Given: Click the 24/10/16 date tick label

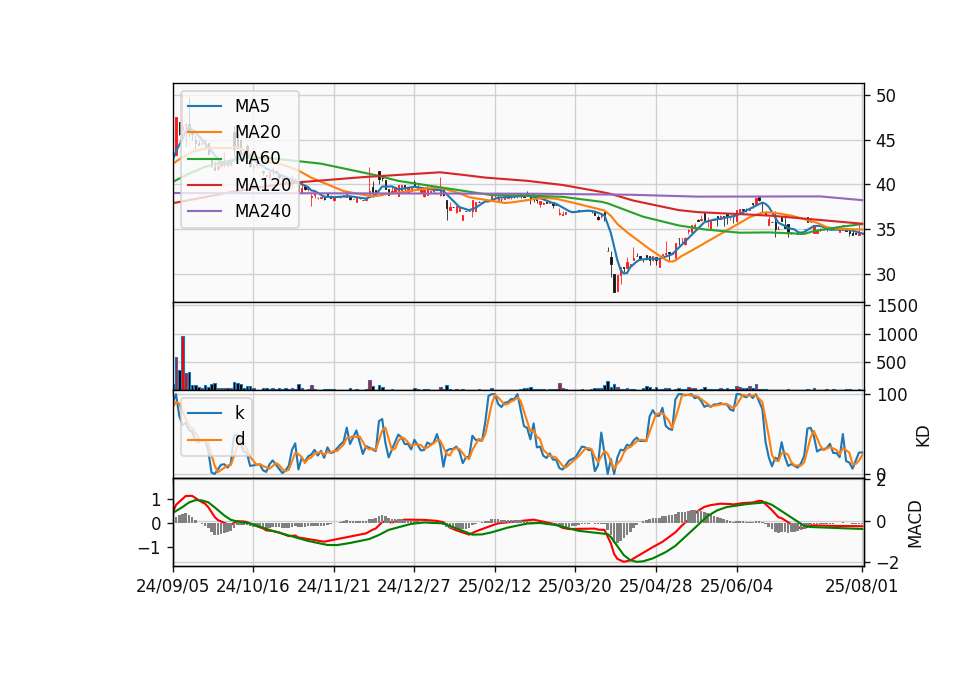Looking at the screenshot, I should click(253, 586).
